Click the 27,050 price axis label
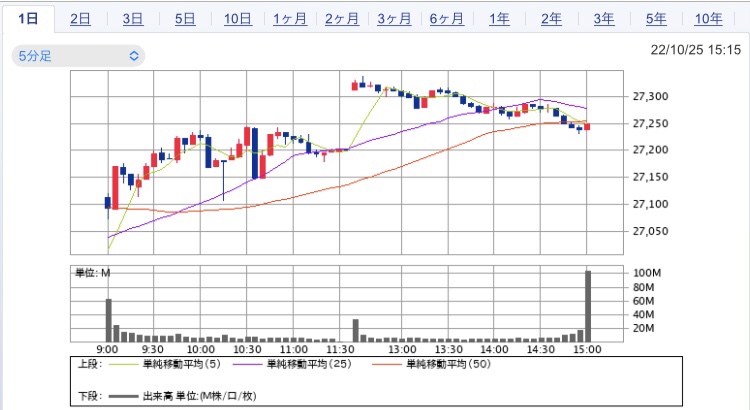 pyautogui.click(x=650, y=231)
